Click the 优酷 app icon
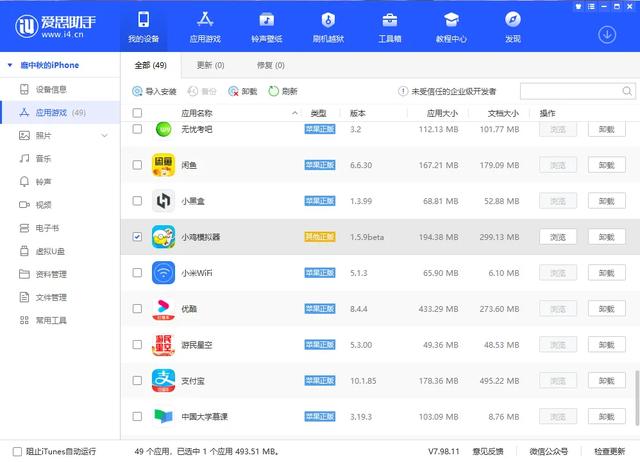The width and height of the screenshot is (640, 462). [163, 309]
